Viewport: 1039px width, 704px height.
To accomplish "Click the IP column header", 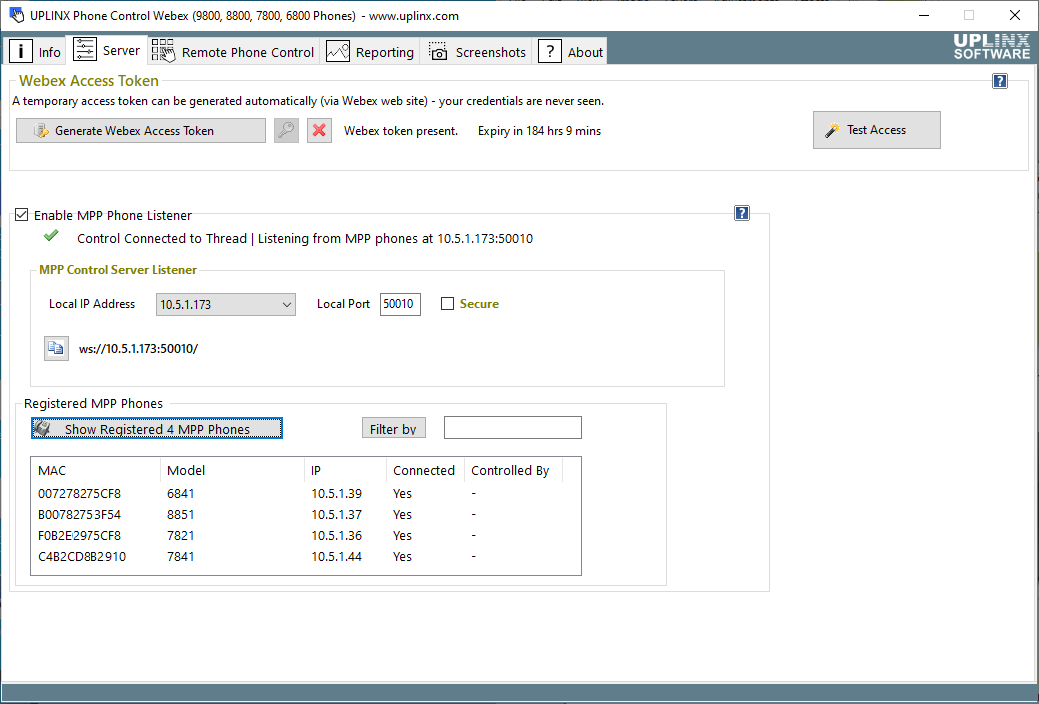I will [345, 471].
